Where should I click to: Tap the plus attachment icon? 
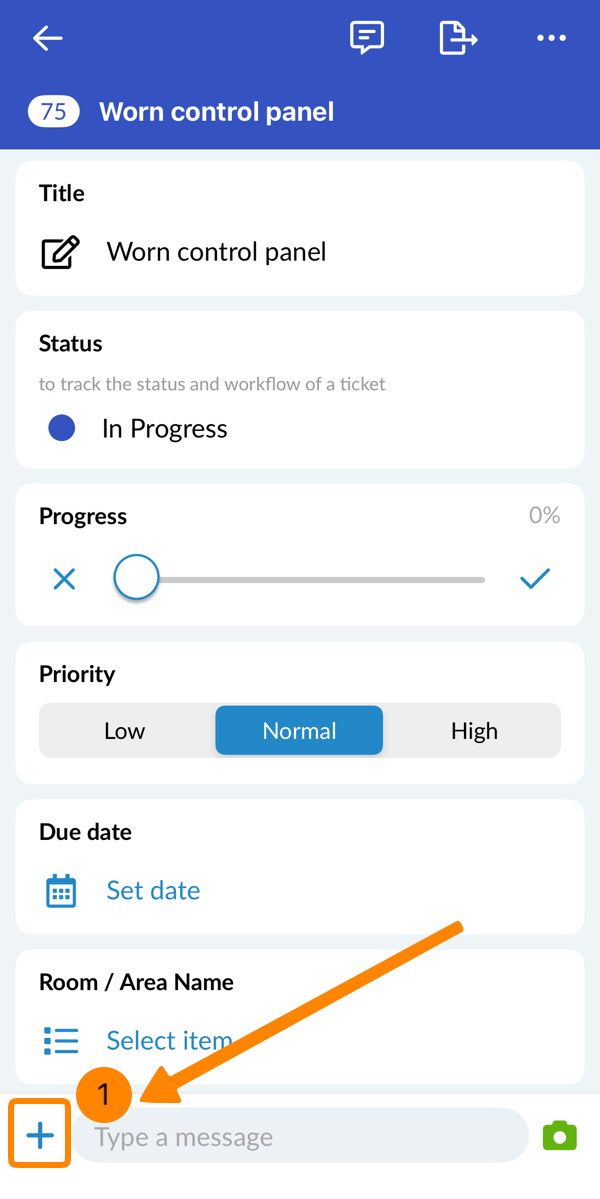point(40,1135)
